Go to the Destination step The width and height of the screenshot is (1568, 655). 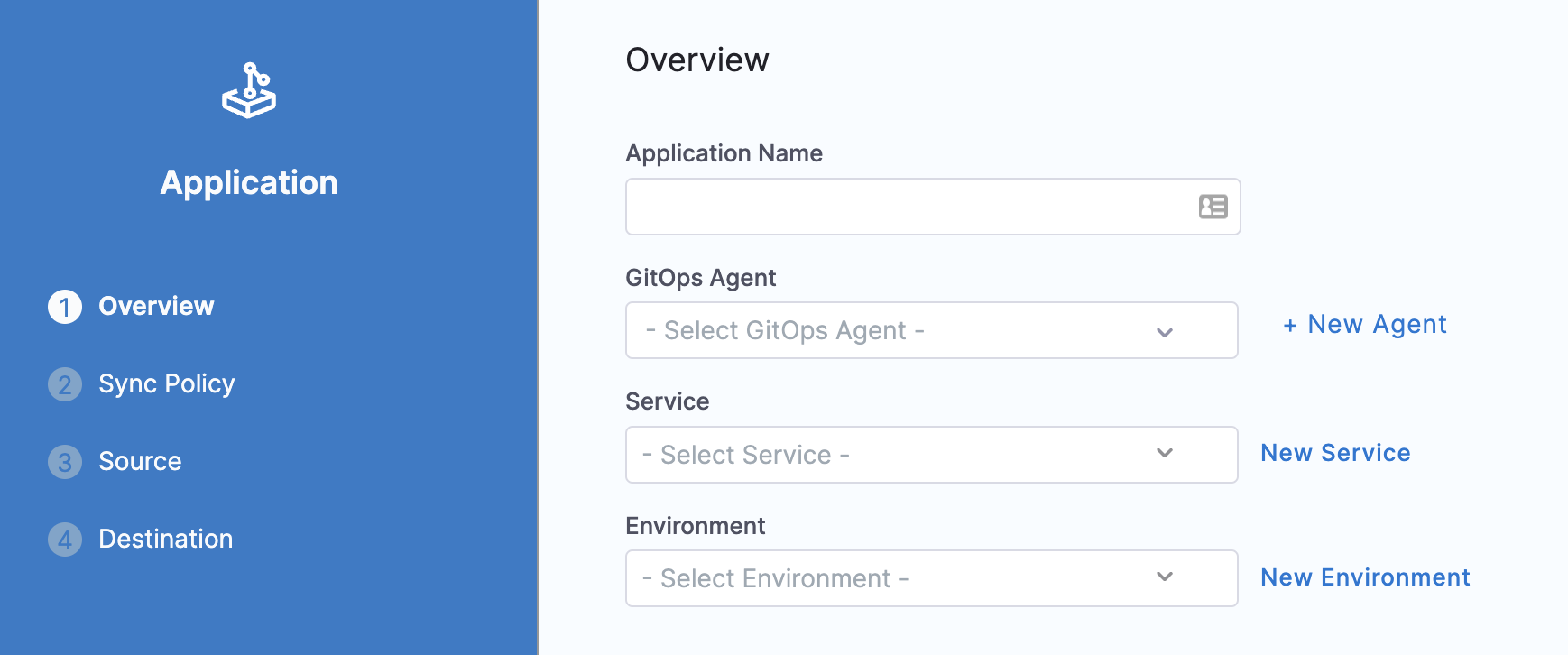pyautogui.click(x=165, y=540)
